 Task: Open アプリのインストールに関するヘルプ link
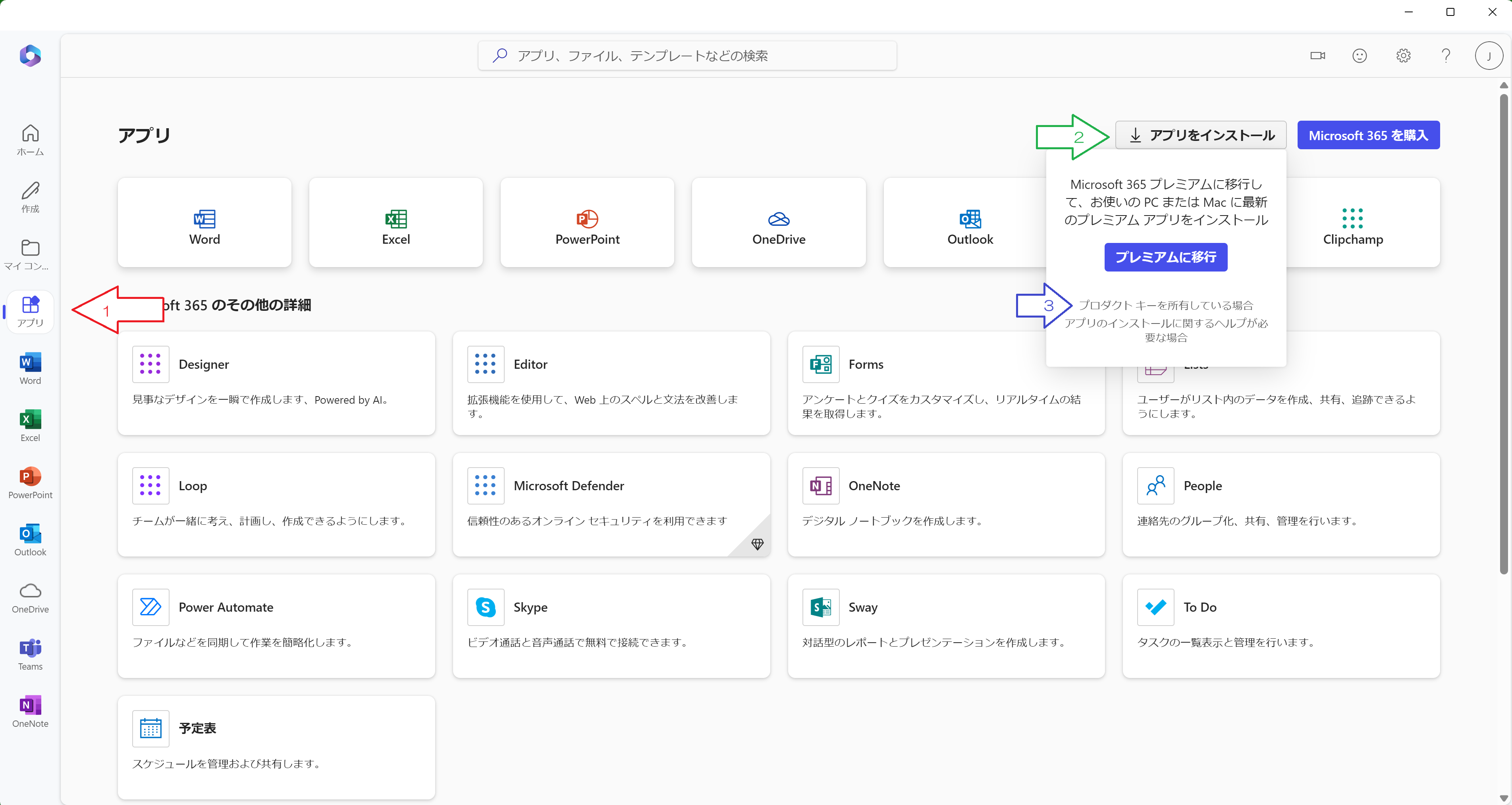(x=1166, y=330)
